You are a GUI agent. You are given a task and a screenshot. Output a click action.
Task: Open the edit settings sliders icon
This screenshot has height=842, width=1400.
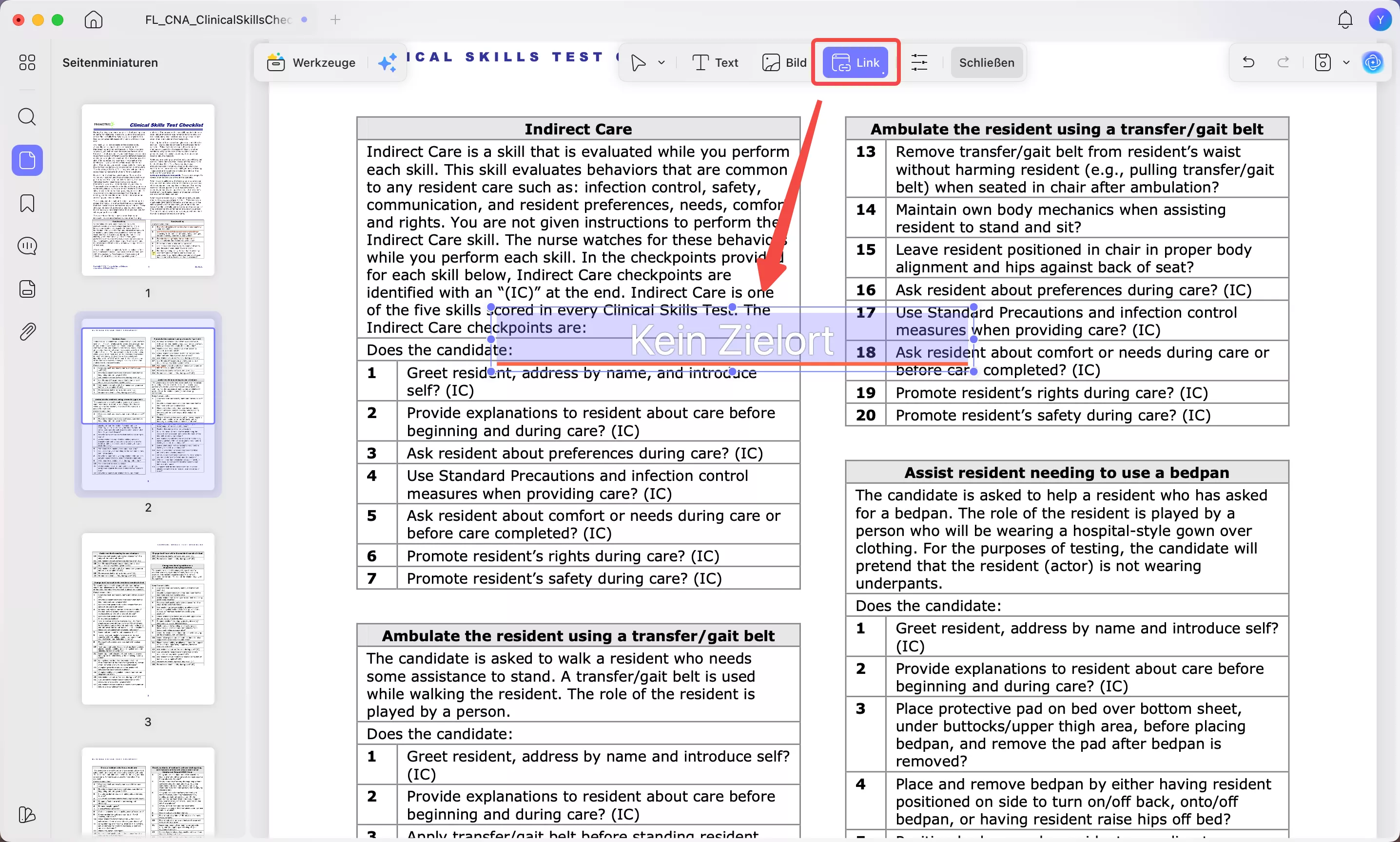point(919,62)
